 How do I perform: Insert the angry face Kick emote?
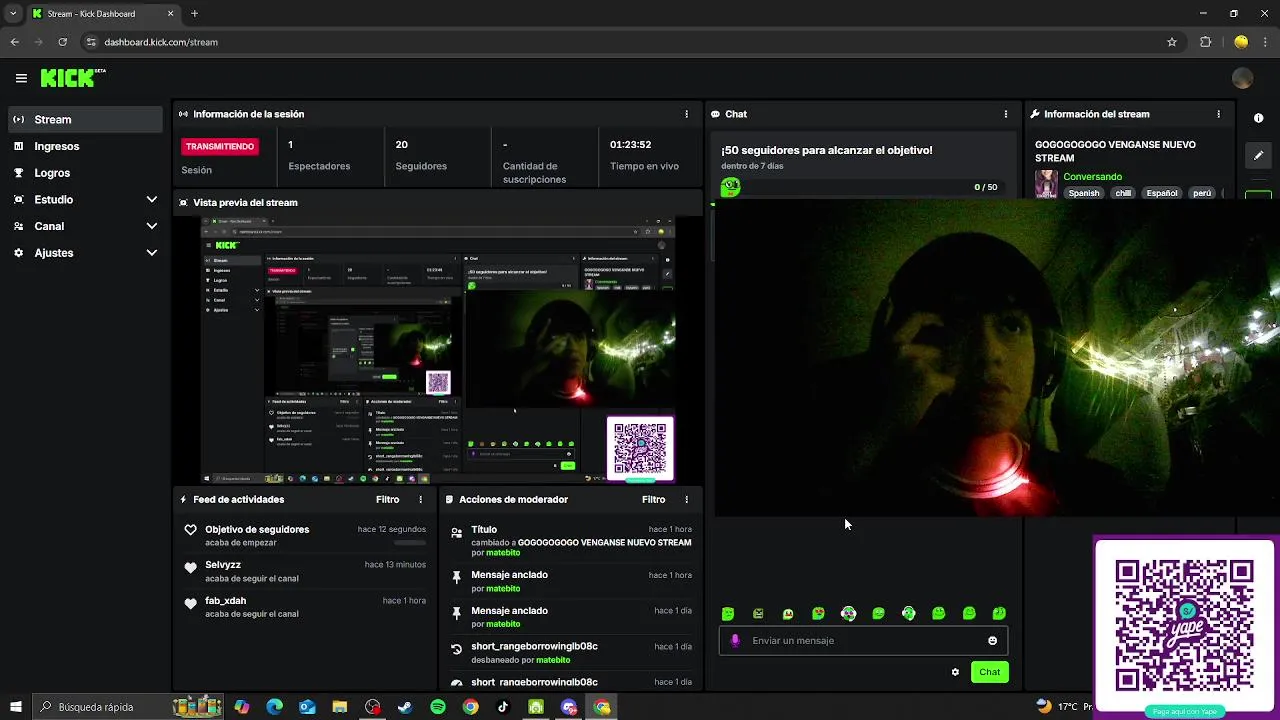coord(758,613)
